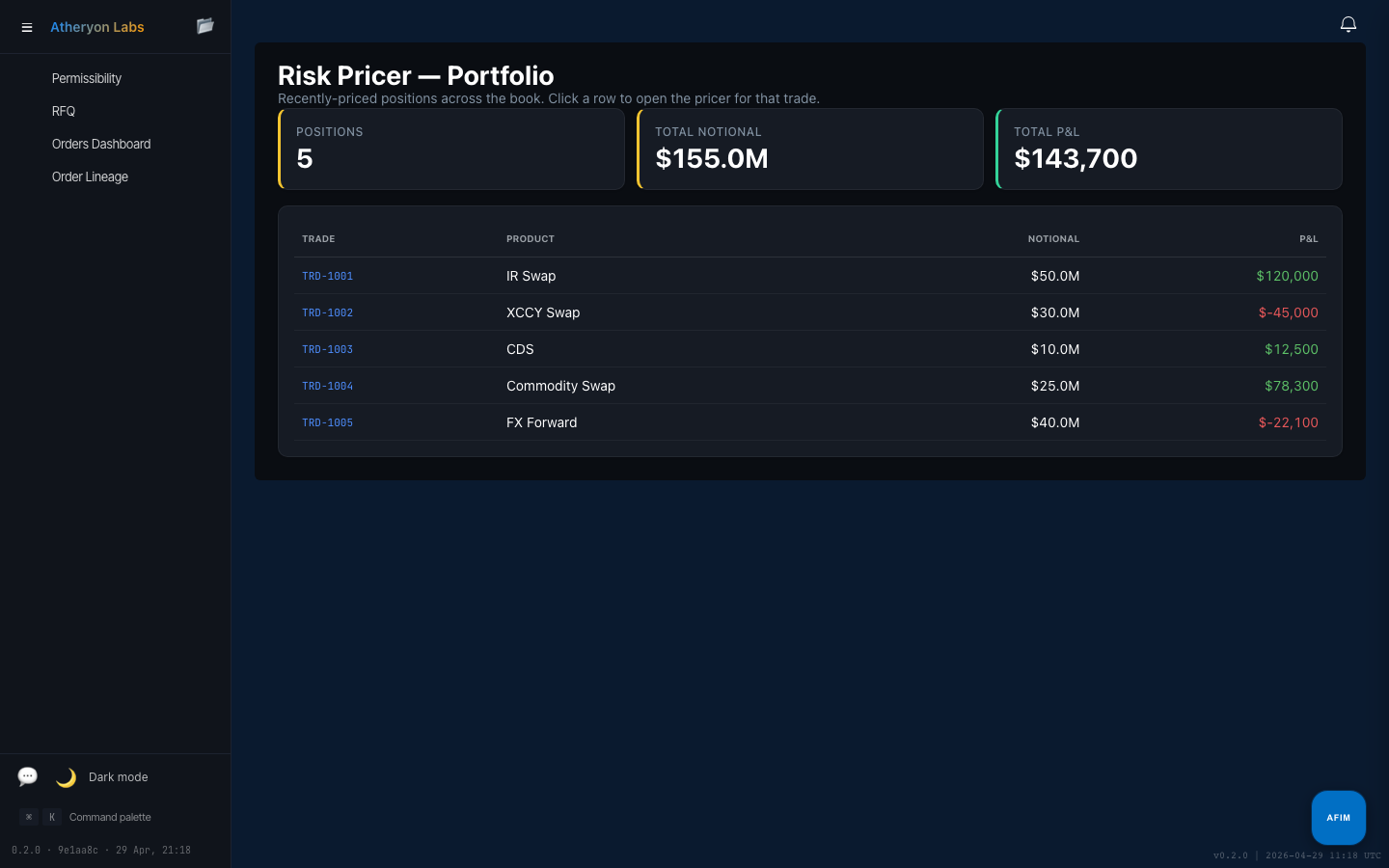Click the $12,500 P&L value
This screenshot has height=868, width=1389.
coord(1292,349)
